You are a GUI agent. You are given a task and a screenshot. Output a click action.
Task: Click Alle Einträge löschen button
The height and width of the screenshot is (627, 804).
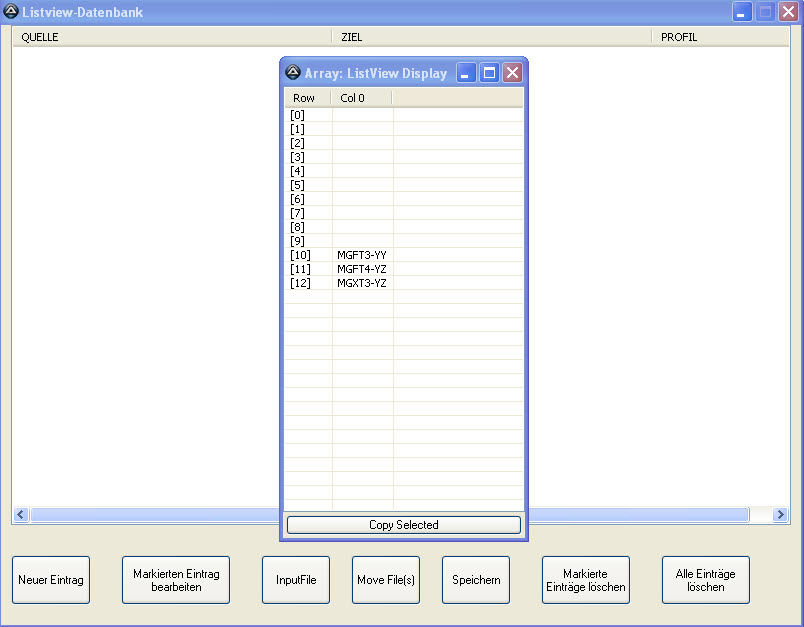point(706,580)
